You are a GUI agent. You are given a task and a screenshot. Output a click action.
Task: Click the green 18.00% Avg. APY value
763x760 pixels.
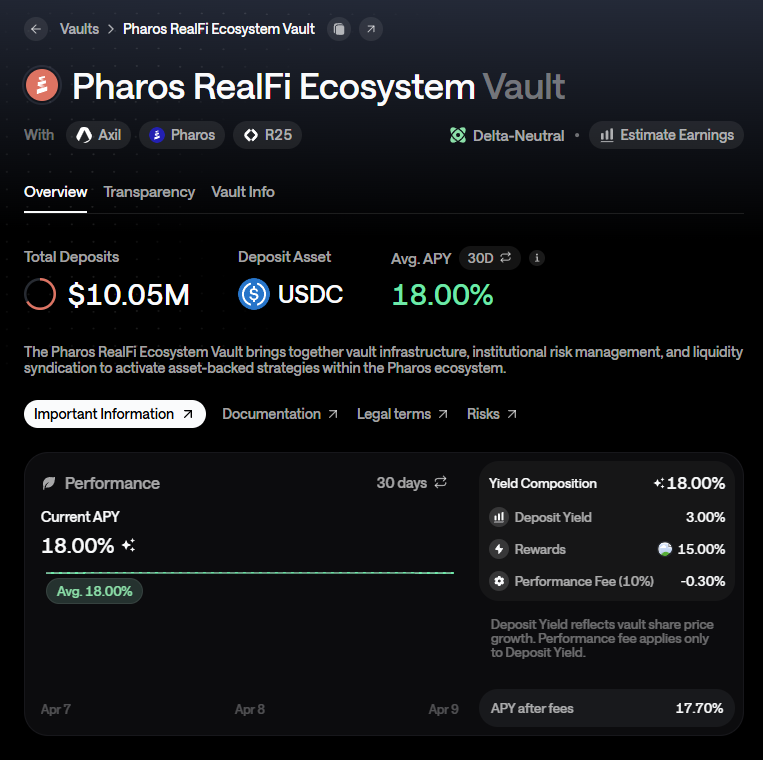pos(443,295)
